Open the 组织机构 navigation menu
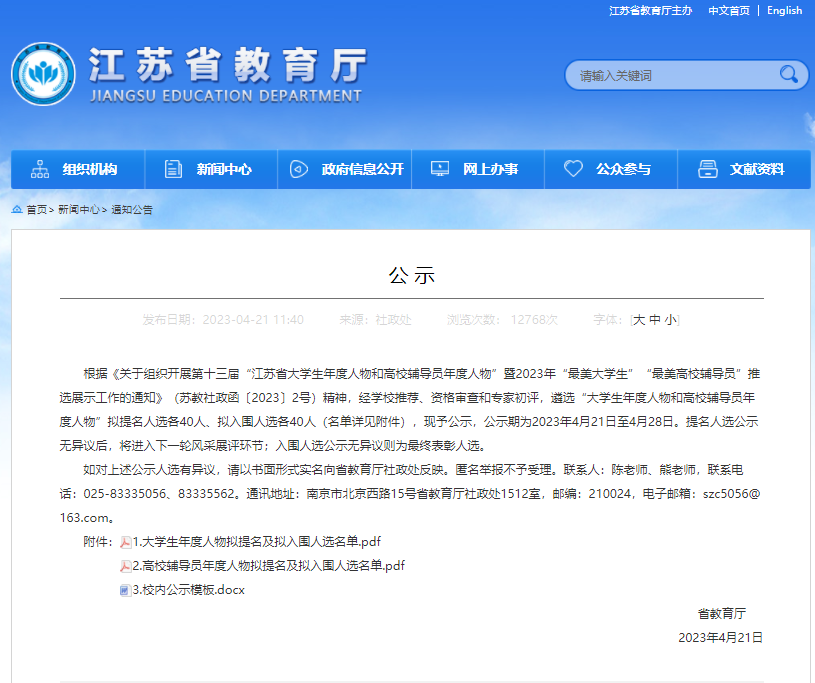 coord(89,169)
